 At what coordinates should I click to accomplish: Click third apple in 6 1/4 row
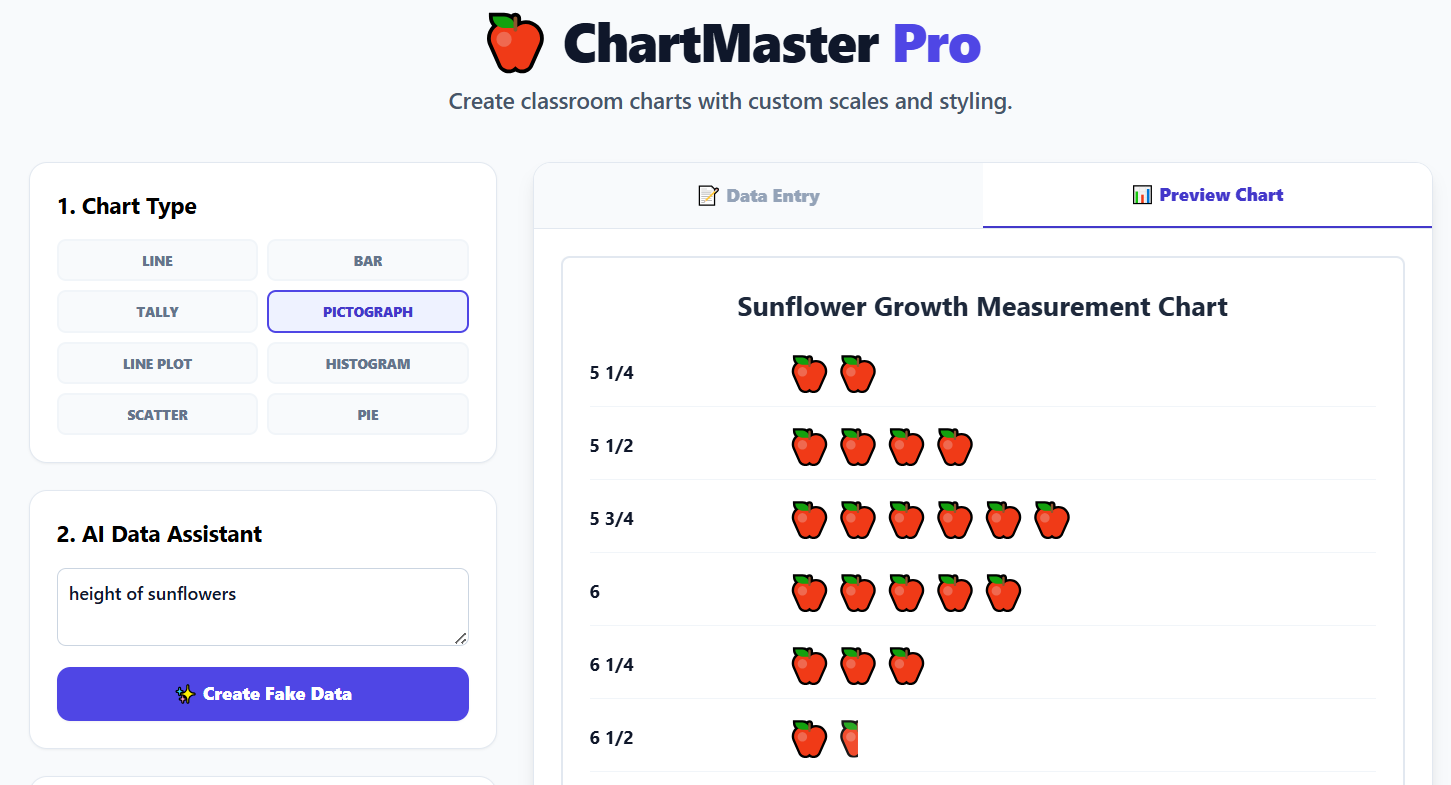[x=906, y=666]
